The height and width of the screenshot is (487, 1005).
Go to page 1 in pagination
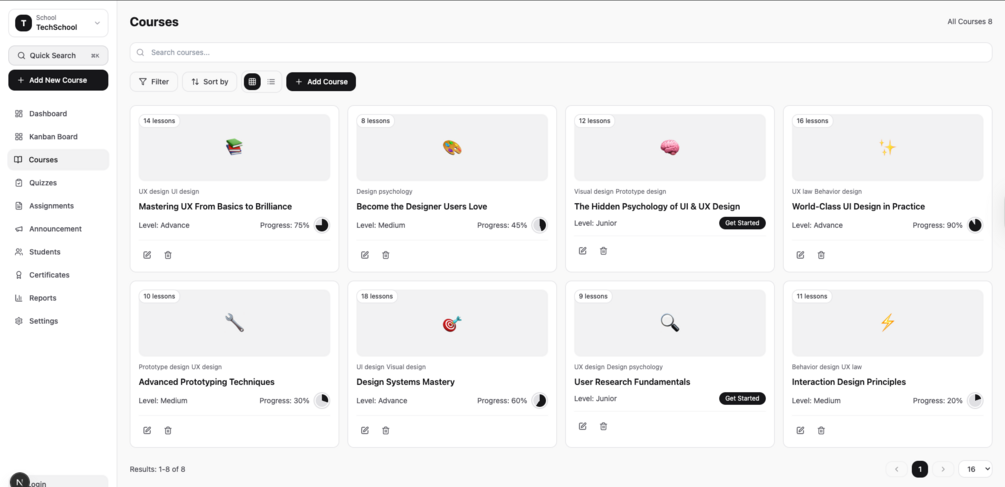pos(920,469)
